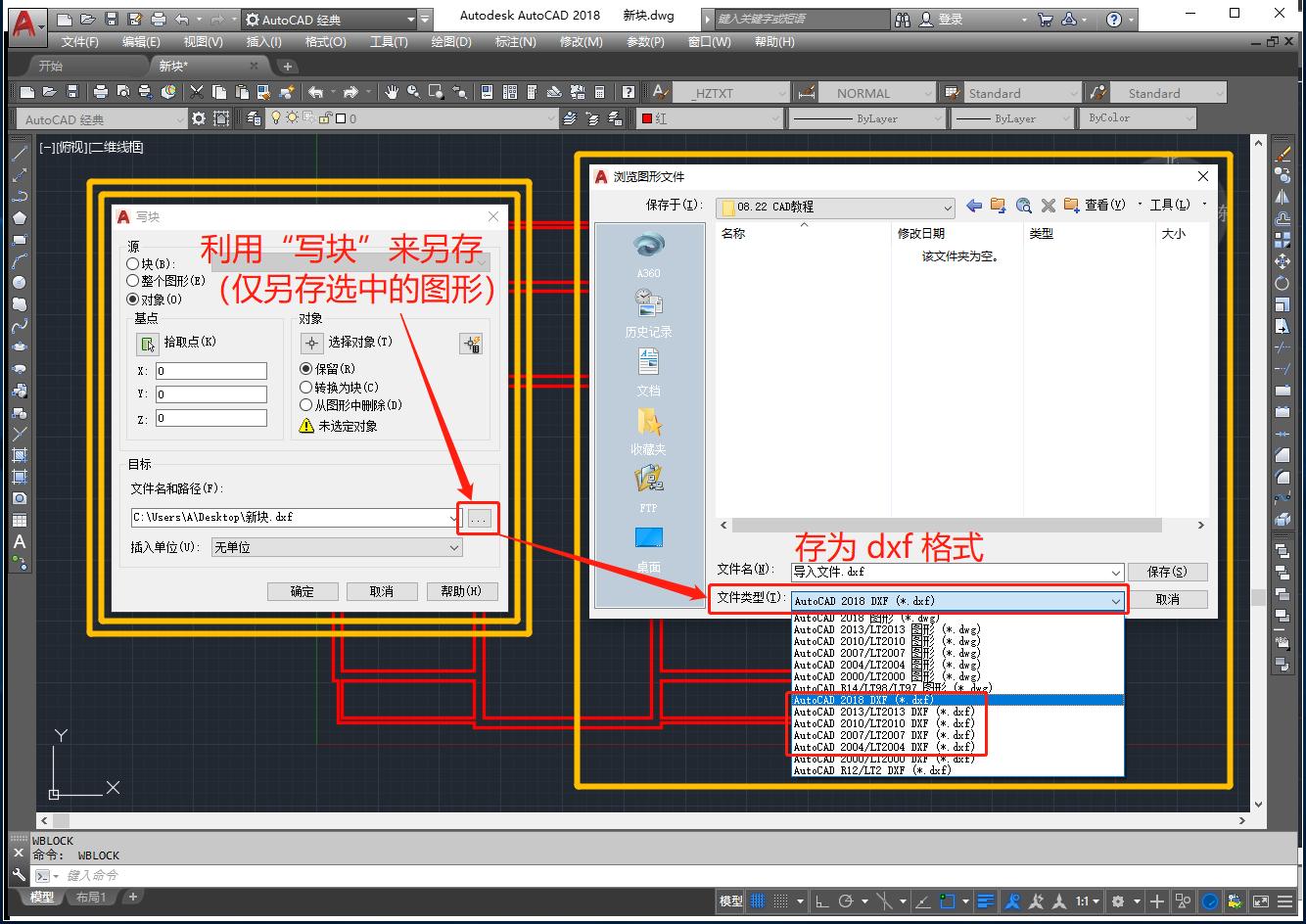Image resolution: width=1306 pixels, height=924 pixels.
Task: Select the Convert to block radio button
Action: tap(306, 387)
